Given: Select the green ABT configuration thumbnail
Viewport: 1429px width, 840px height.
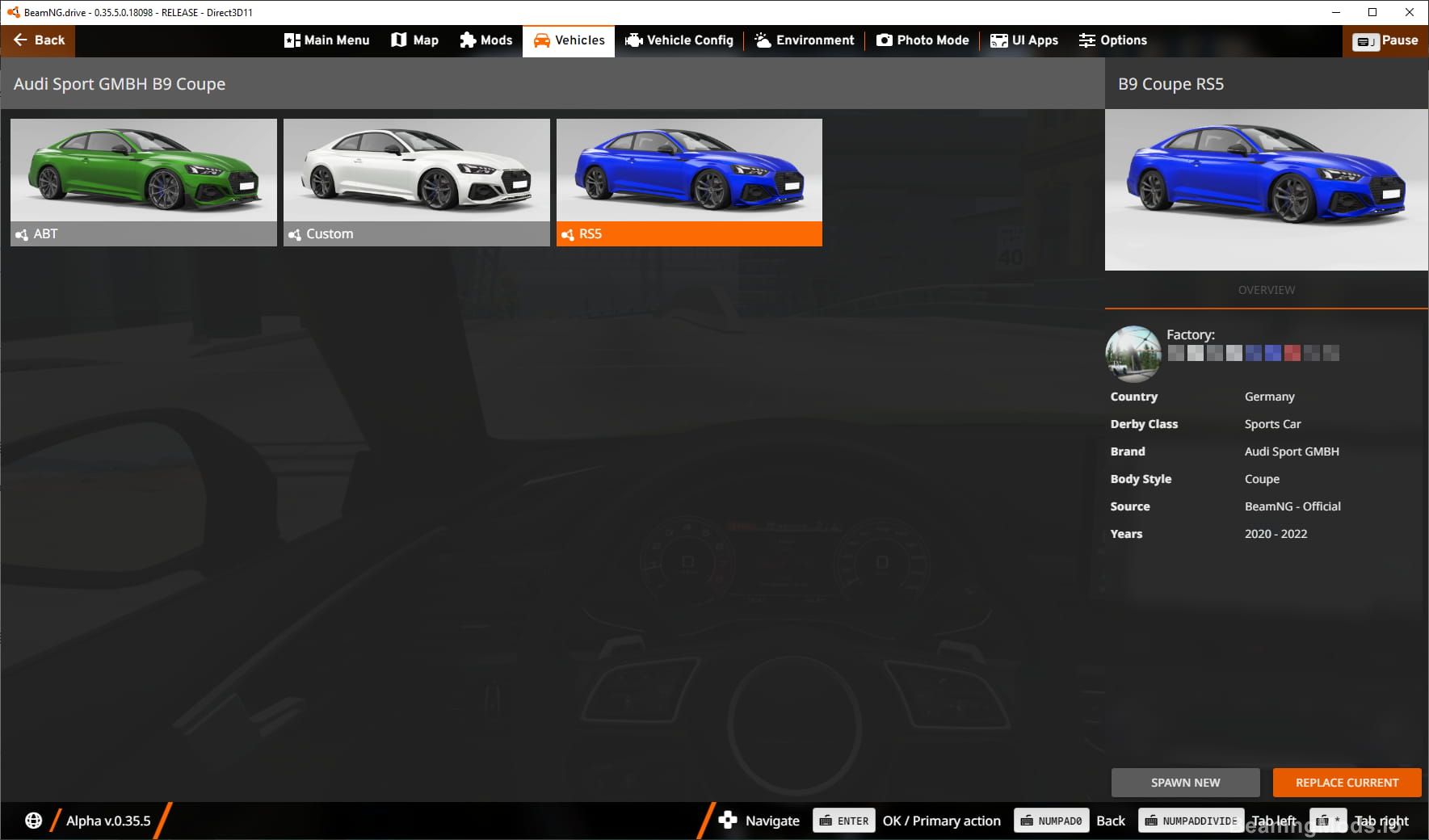Looking at the screenshot, I should [x=144, y=183].
